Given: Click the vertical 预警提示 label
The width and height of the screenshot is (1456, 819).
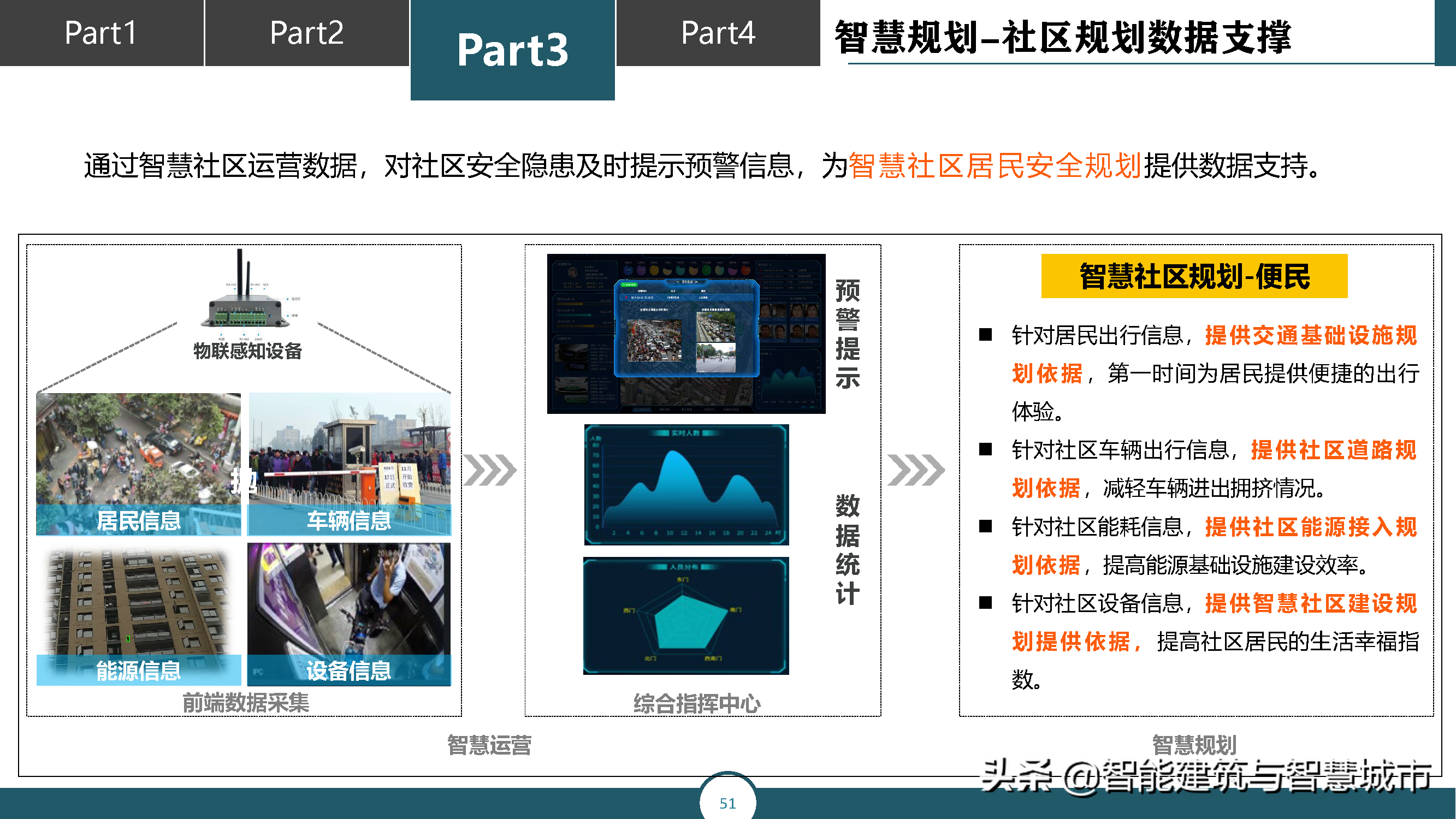Looking at the screenshot, I should click(x=847, y=334).
